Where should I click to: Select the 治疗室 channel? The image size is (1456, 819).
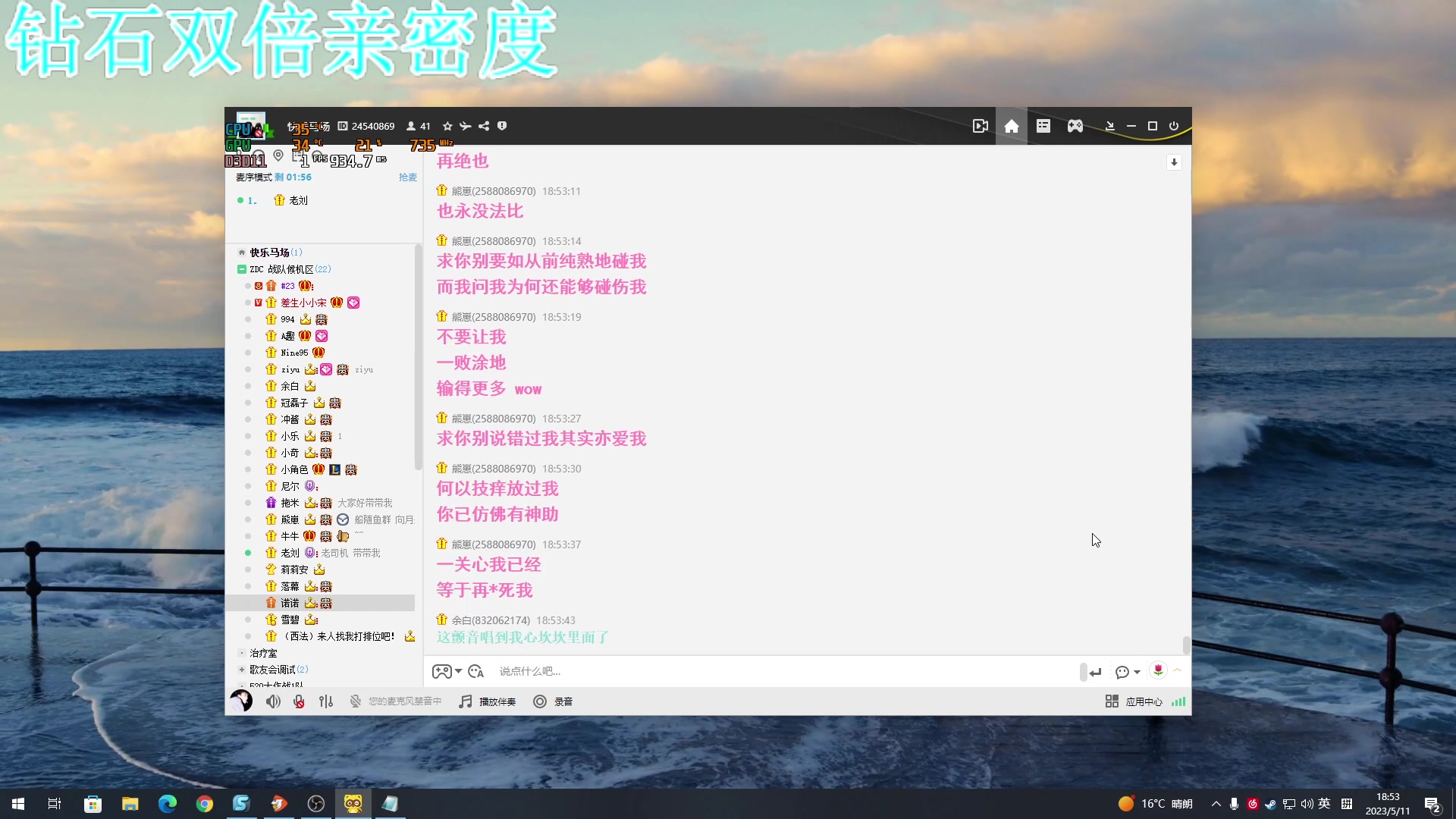(264, 653)
